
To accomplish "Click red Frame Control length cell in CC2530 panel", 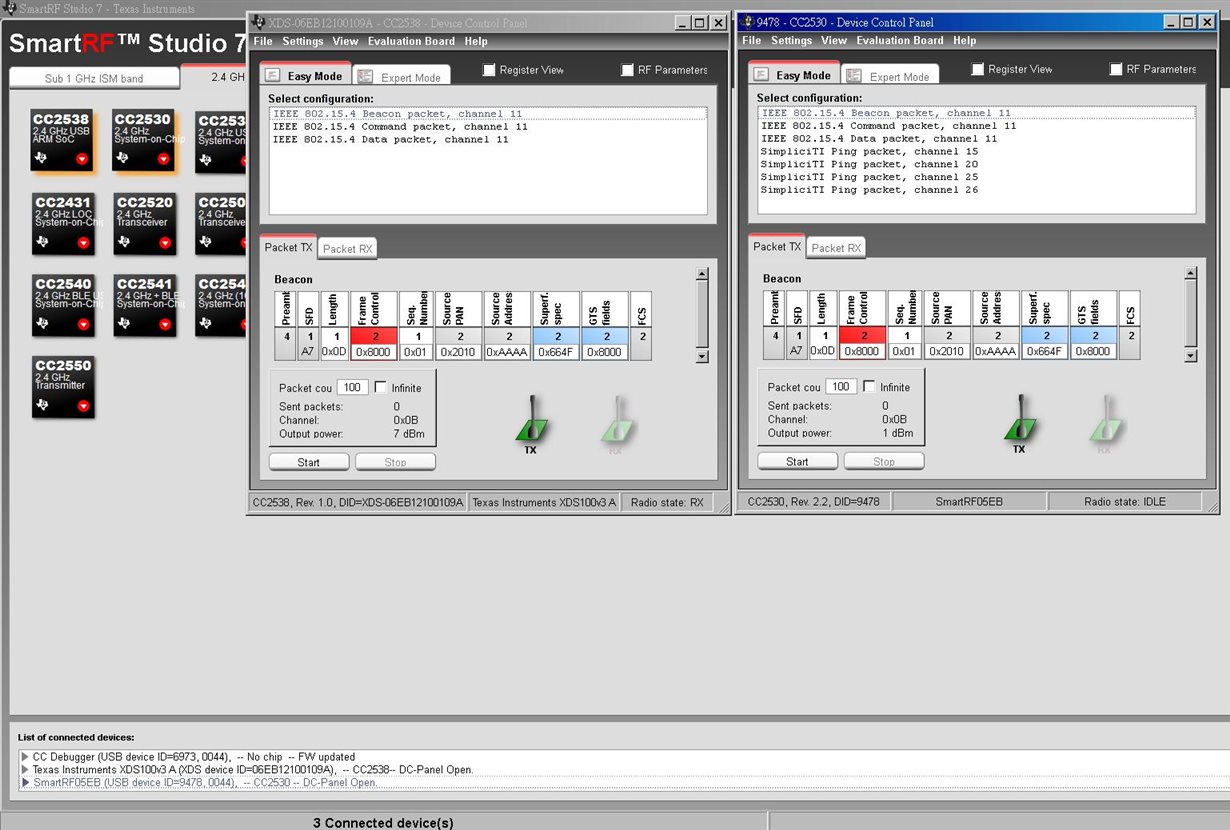I will tap(864, 336).
